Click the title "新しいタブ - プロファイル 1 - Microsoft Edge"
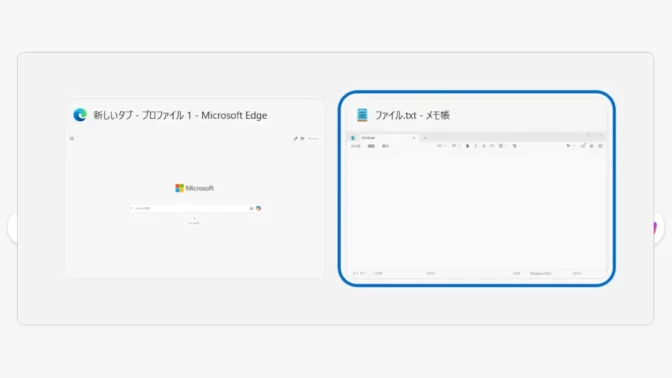The image size is (672, 378). [180, 115]
